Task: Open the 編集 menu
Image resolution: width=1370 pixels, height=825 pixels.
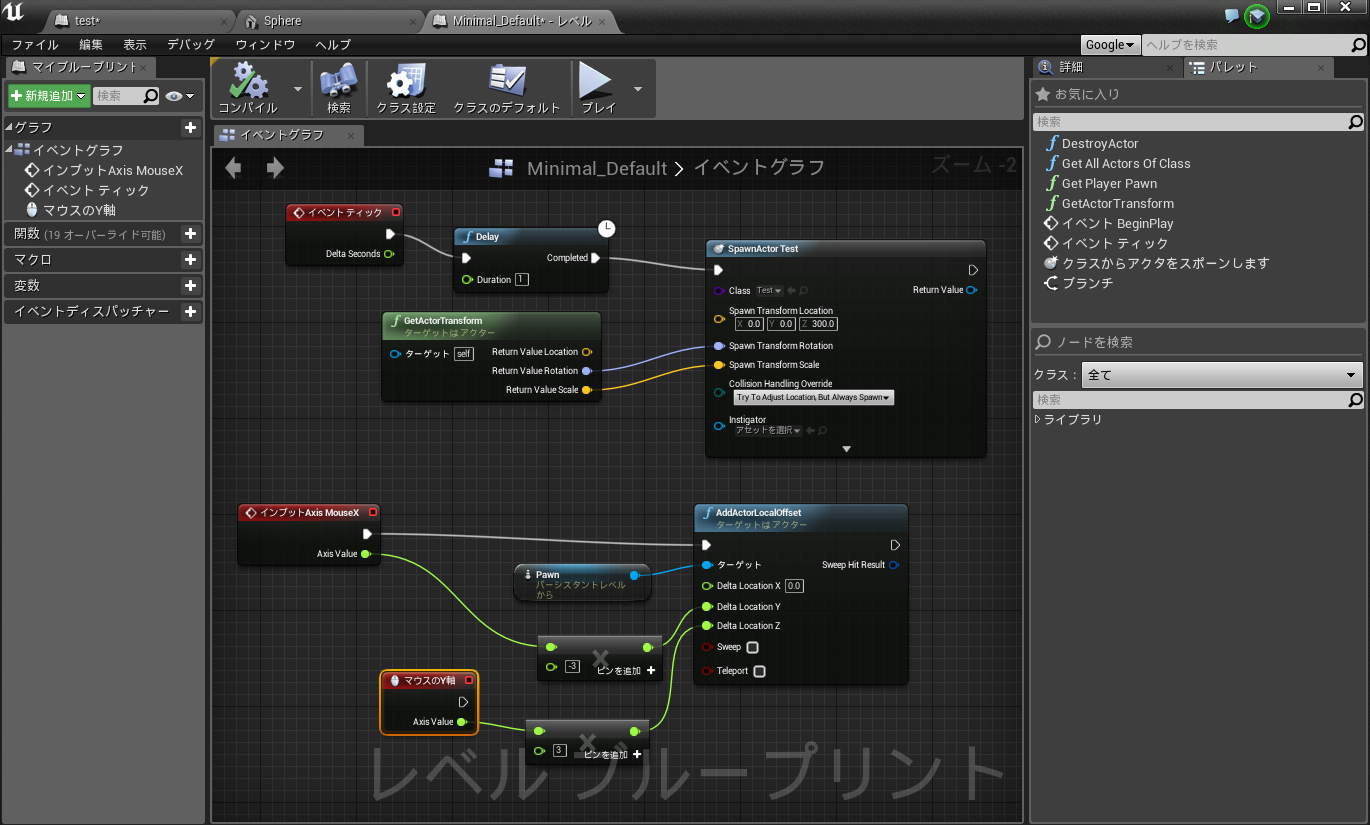Action: (91, 45)
